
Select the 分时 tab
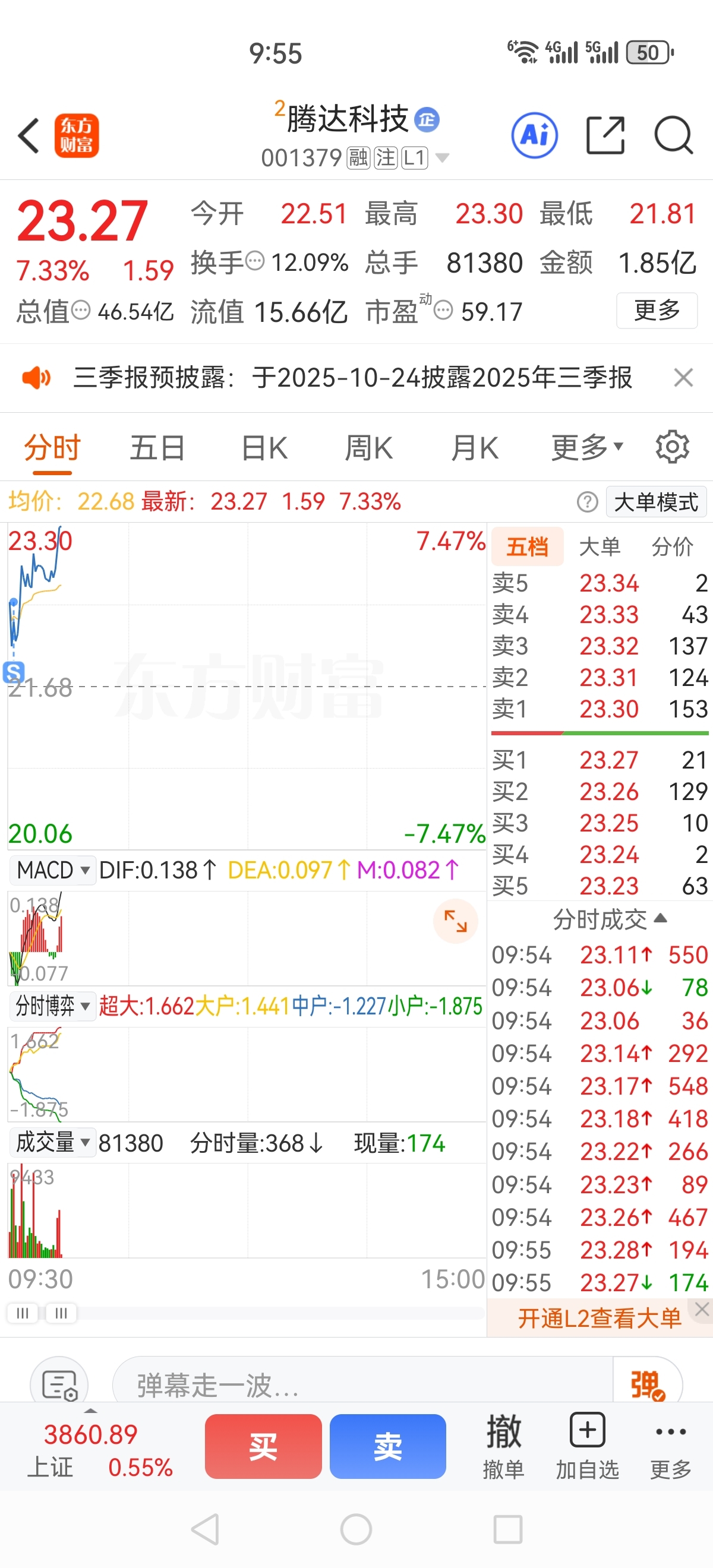pos(52,447)
